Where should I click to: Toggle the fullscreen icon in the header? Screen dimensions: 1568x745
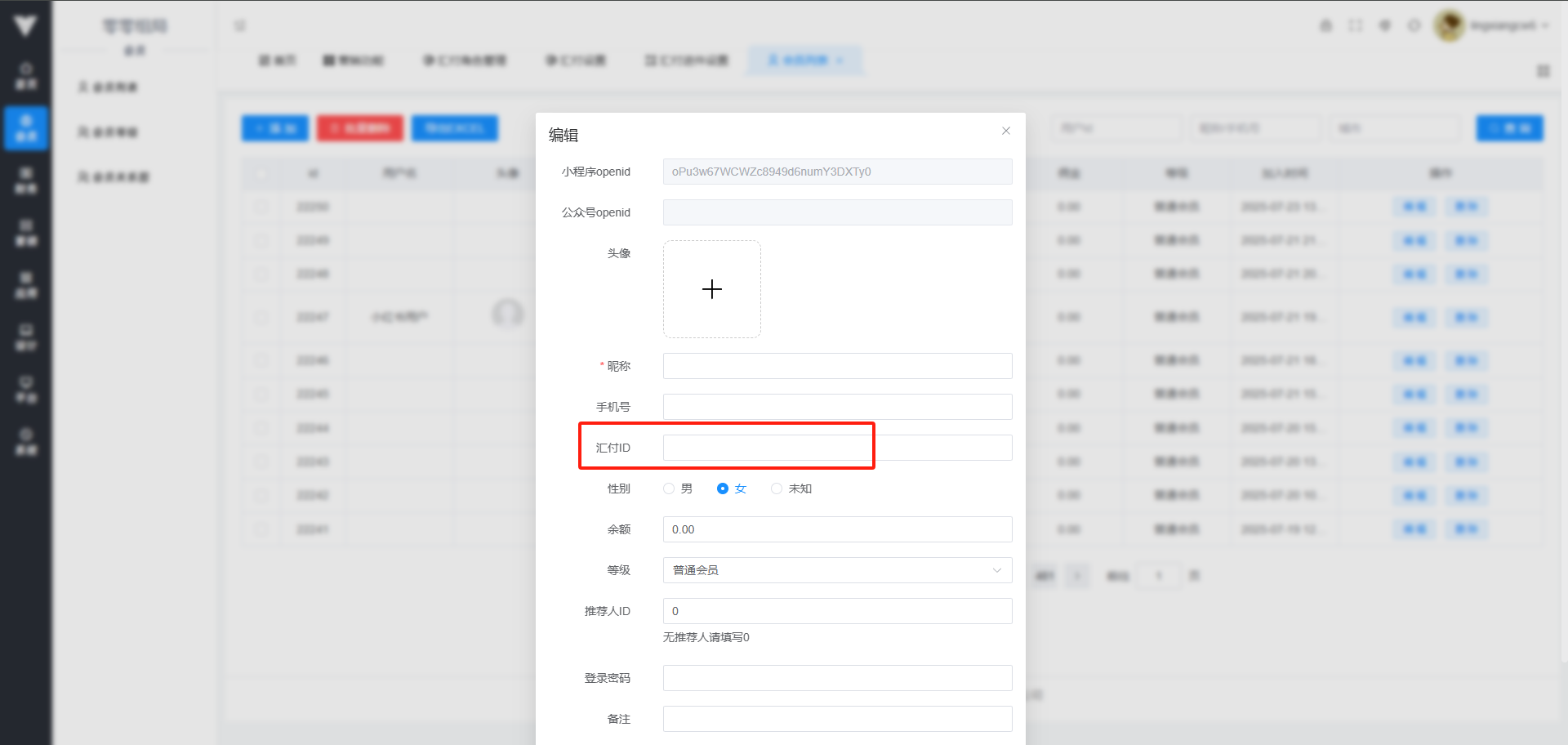[1356, 25]
